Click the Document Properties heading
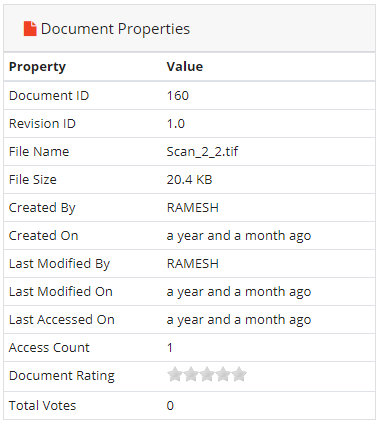 (115, 29)
